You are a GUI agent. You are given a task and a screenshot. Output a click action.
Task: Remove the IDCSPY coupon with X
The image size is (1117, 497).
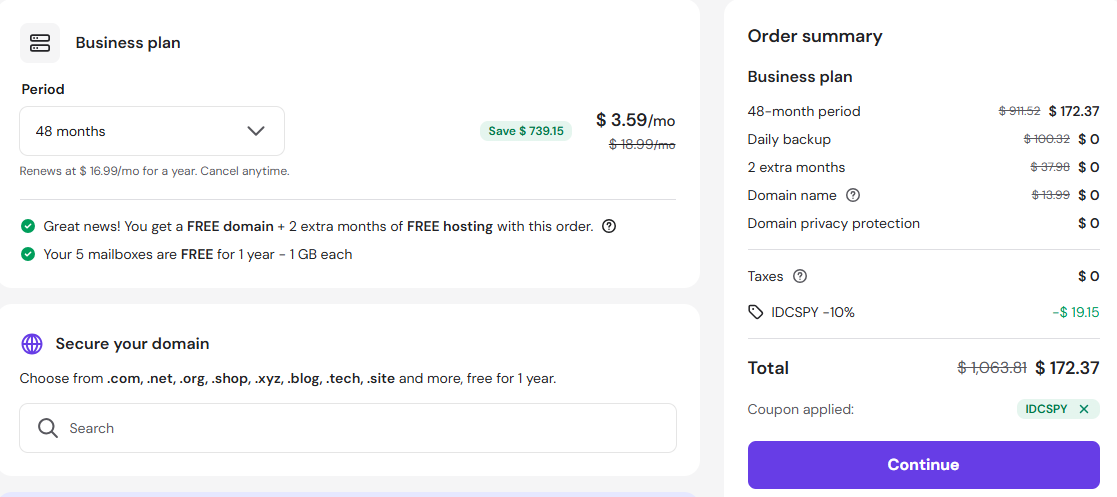(1084, 409)
